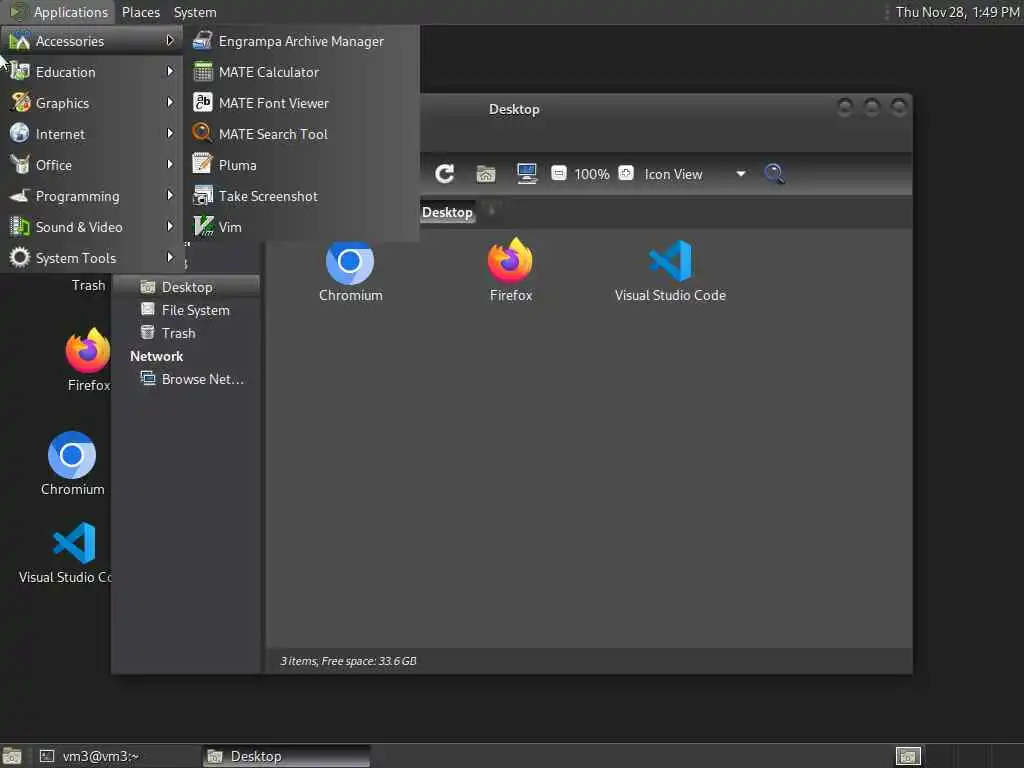This screenshot has height=768, width=1024.
Task: Open the Pluma text editor
Action: click(x=301, y=165)
